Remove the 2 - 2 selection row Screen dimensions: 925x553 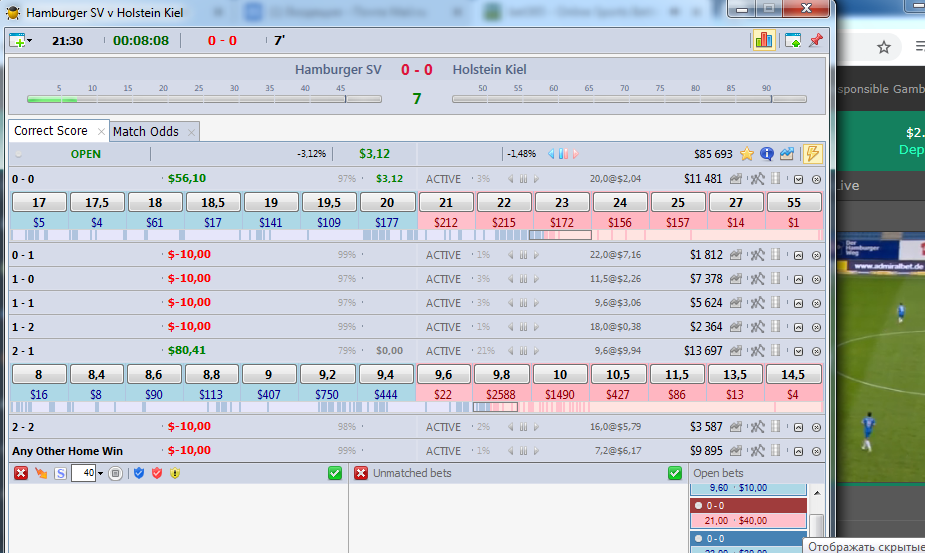(816, 427)
